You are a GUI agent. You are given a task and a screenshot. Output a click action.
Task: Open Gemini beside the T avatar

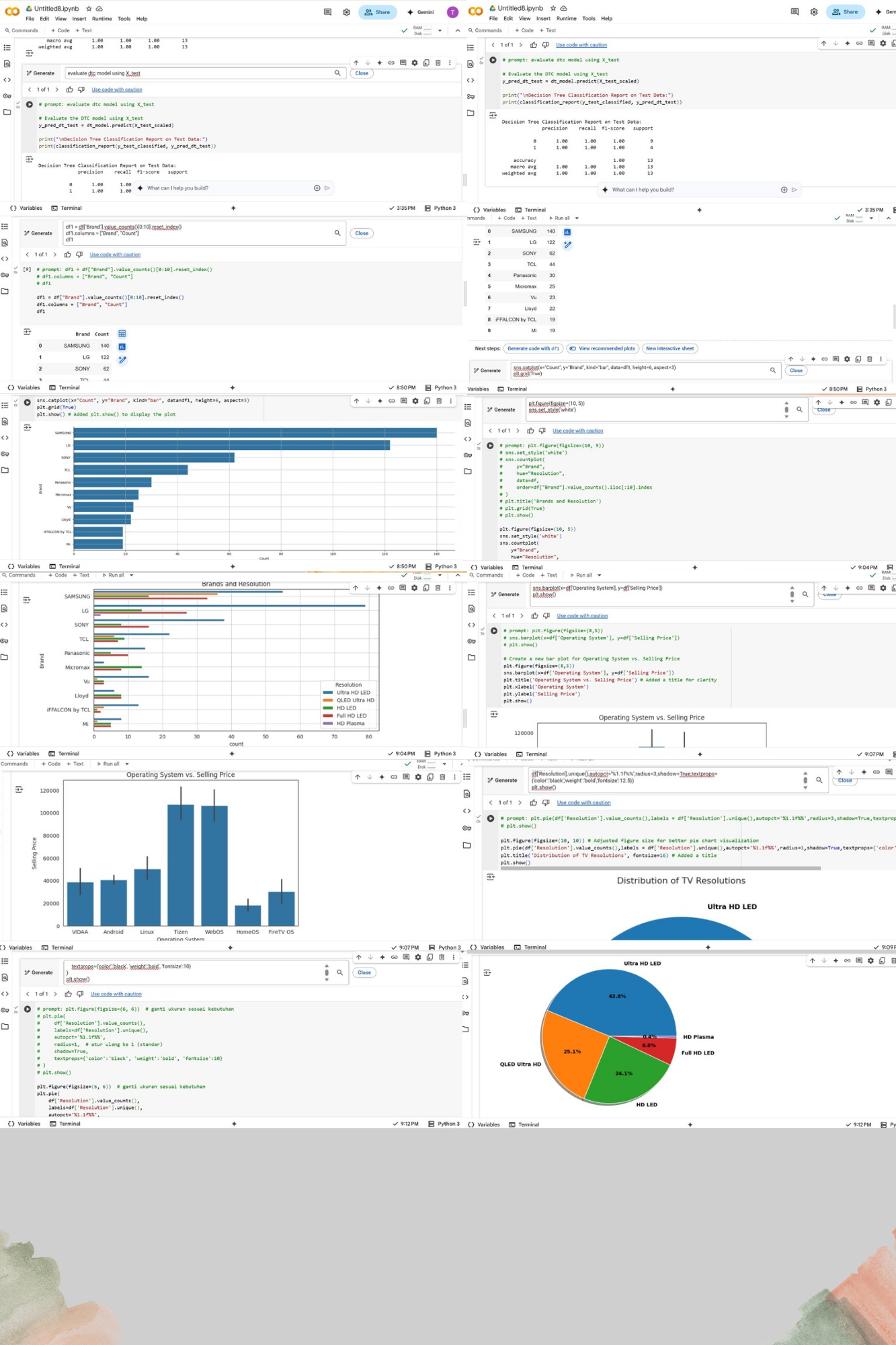421,12
